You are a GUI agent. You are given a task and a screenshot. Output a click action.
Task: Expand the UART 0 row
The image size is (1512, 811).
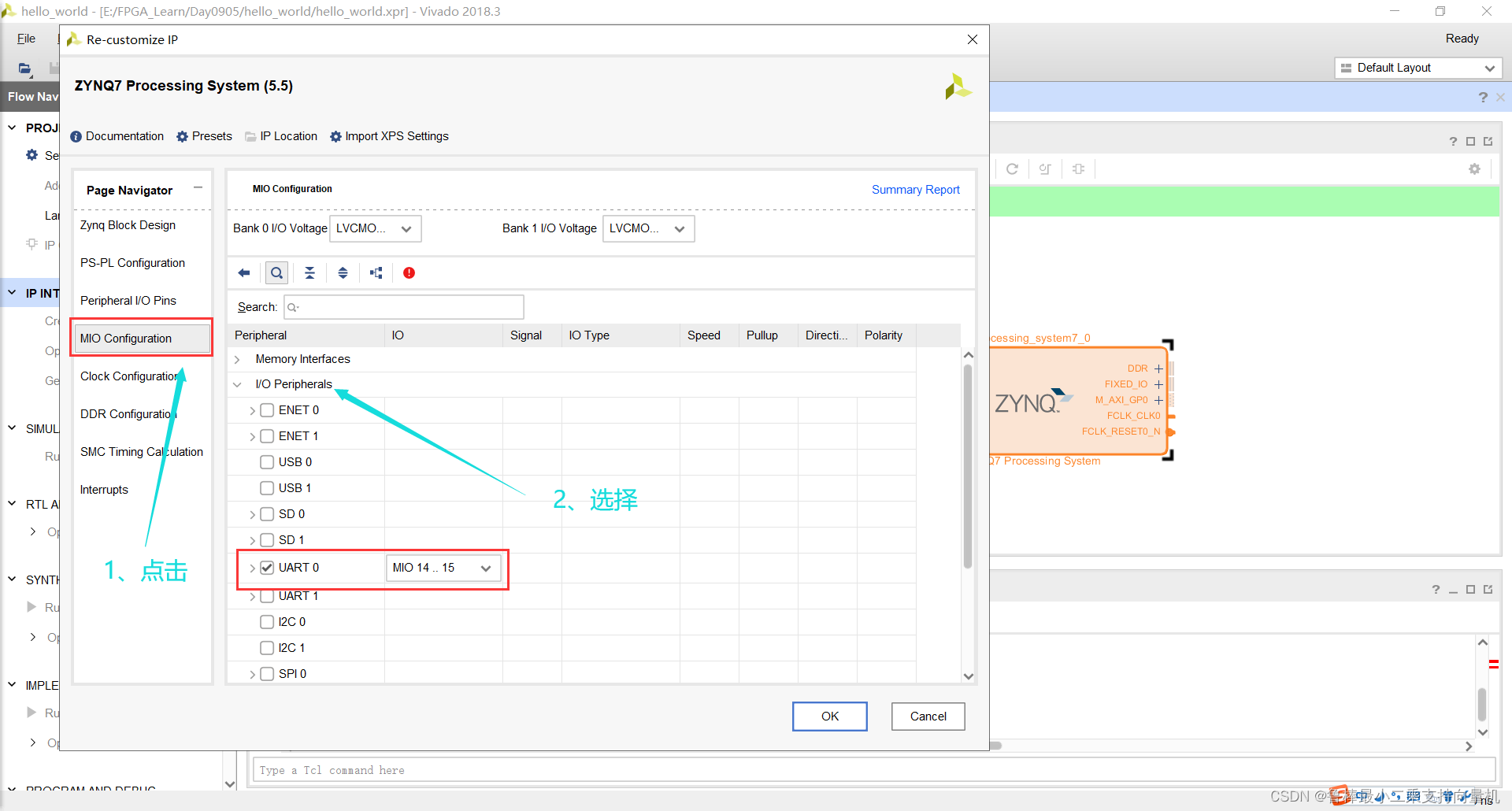[x=252, y=568]
